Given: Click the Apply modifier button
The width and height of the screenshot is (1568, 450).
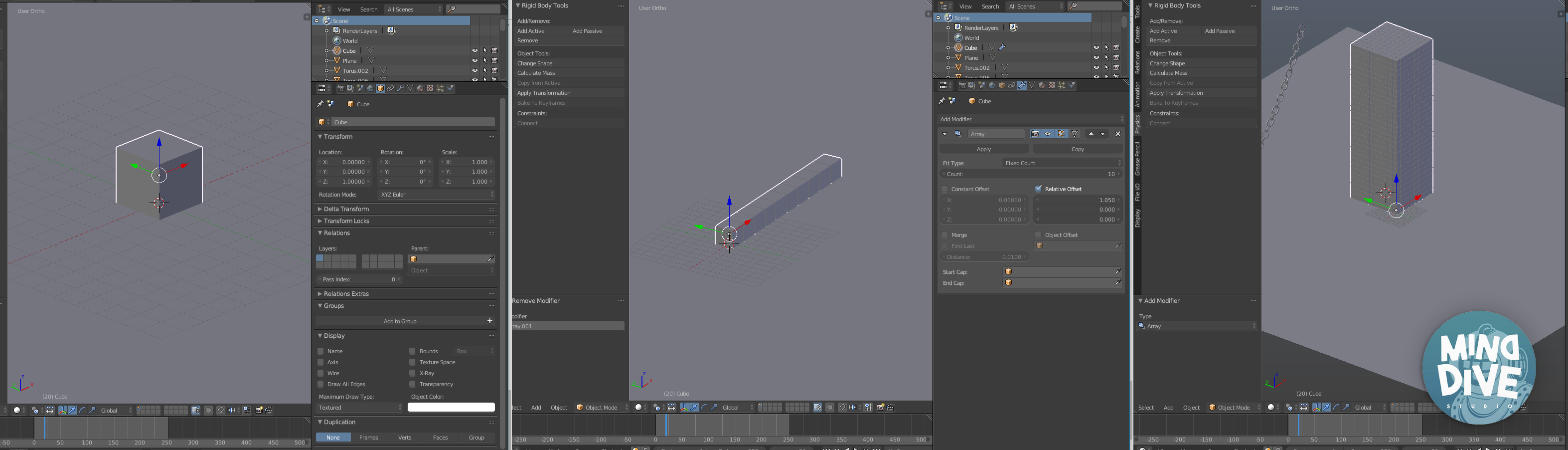Looking at the screenshot, I should coord(984,149).
